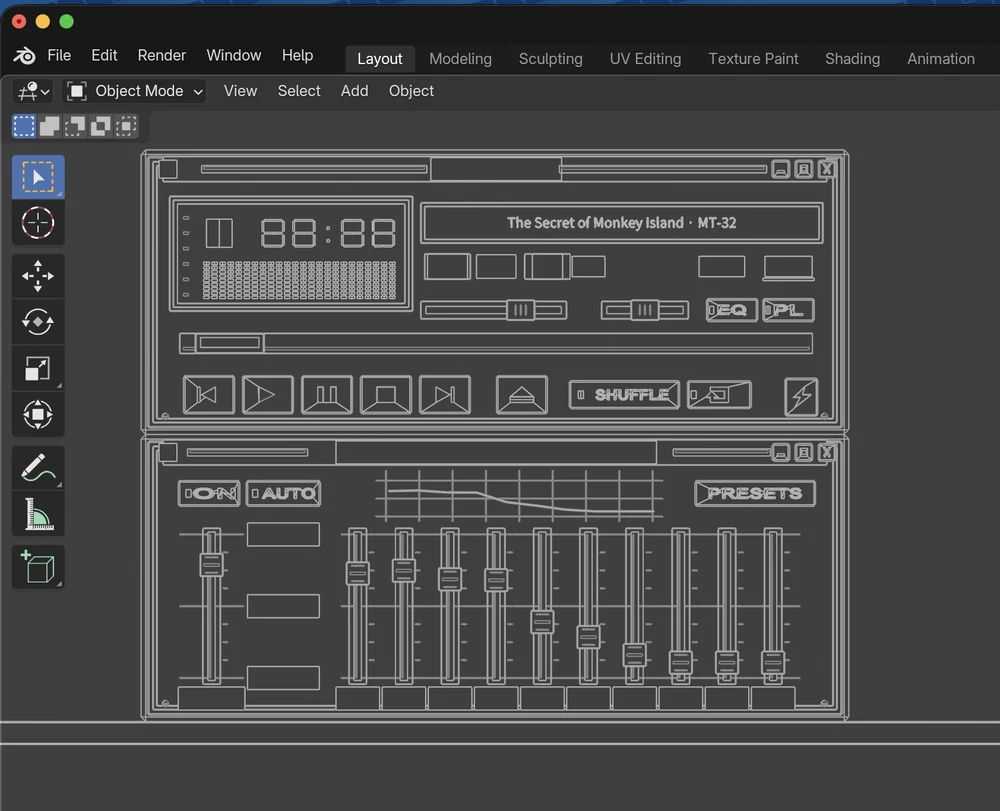Open the viewport Select menu
This screenshot has width=1000, height=811.
299,91
